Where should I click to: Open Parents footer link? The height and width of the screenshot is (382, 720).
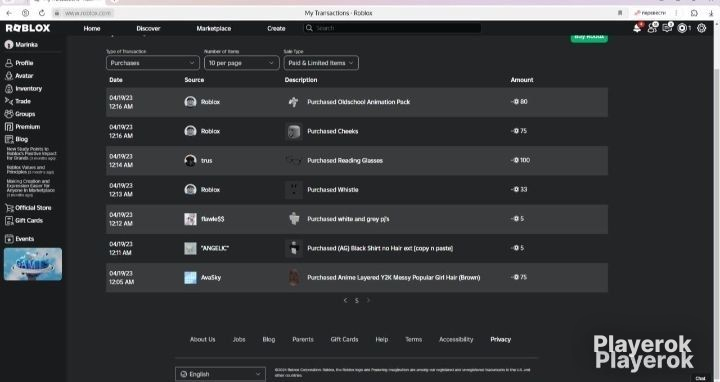point(303,339)
